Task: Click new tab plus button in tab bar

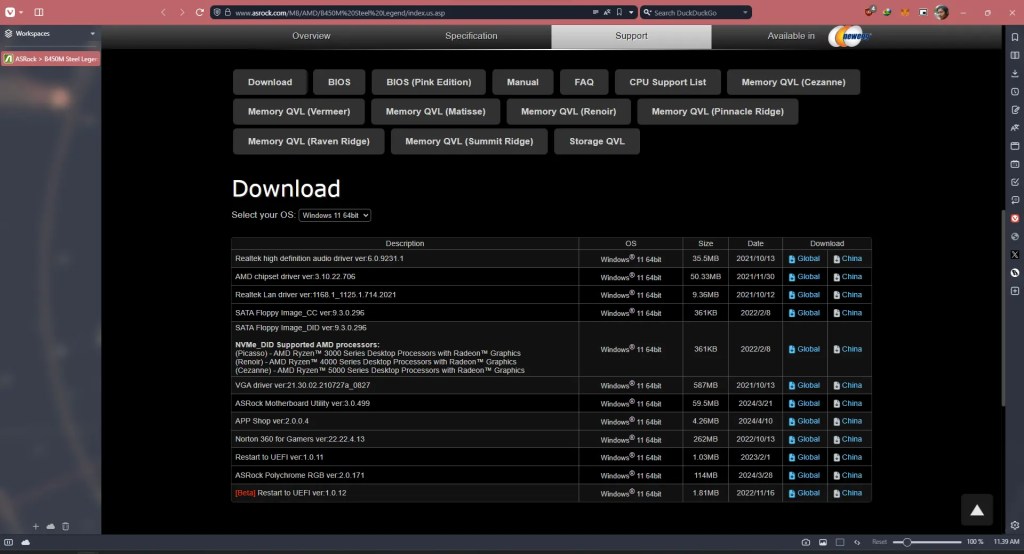Action: point(36,527)
